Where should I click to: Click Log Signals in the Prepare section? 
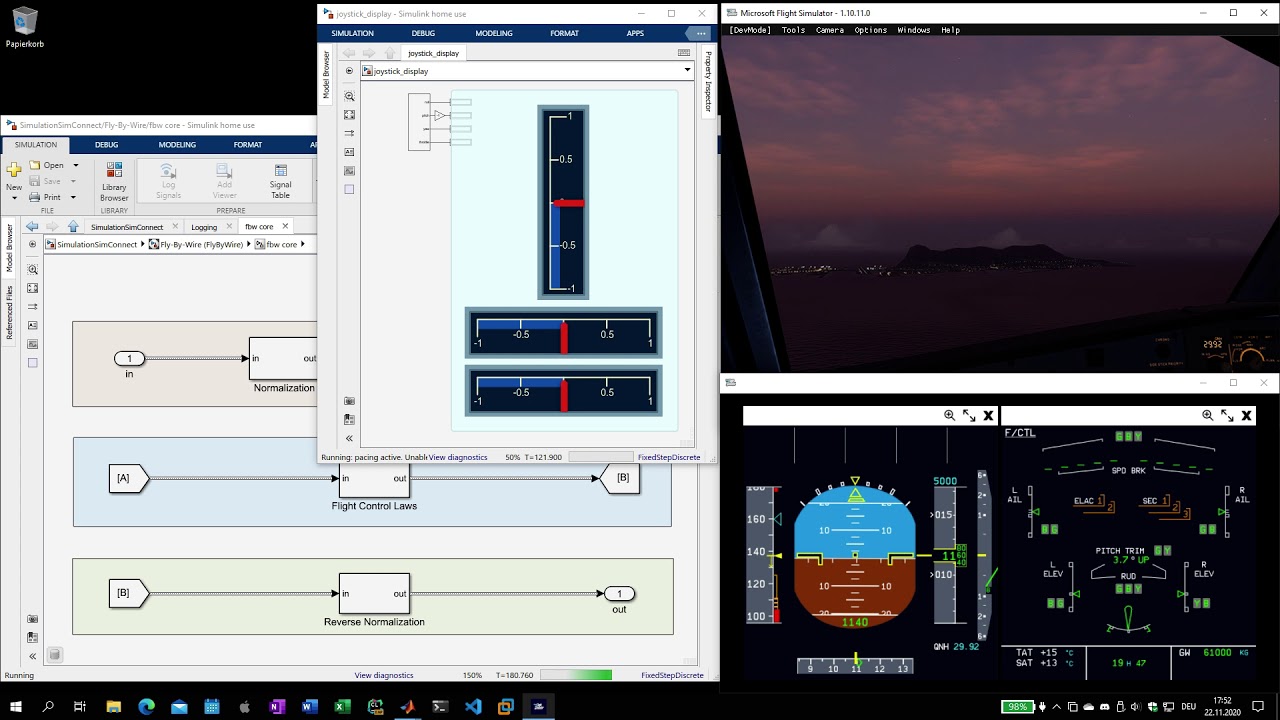168,181
